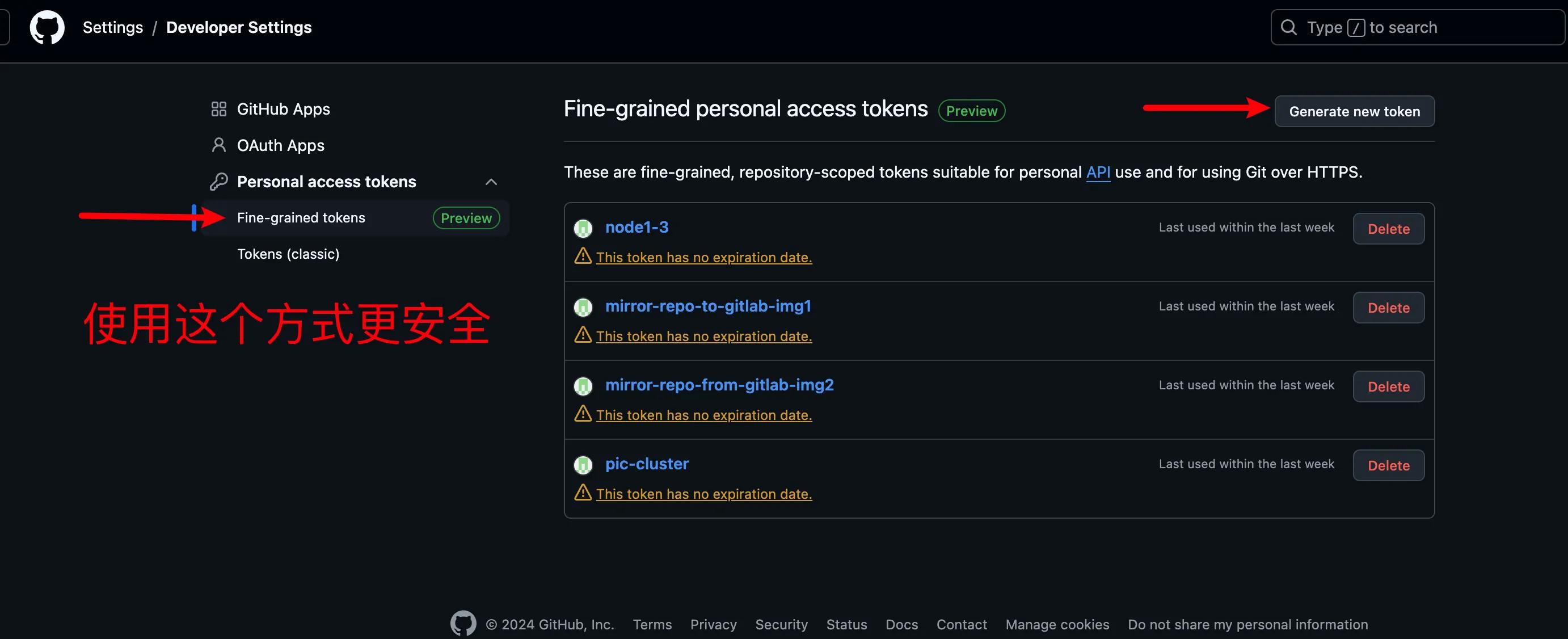The width and height of the screenshot is (1568, 639).
Task: Click the API link in the description
Action: (x=1098, y=173)
